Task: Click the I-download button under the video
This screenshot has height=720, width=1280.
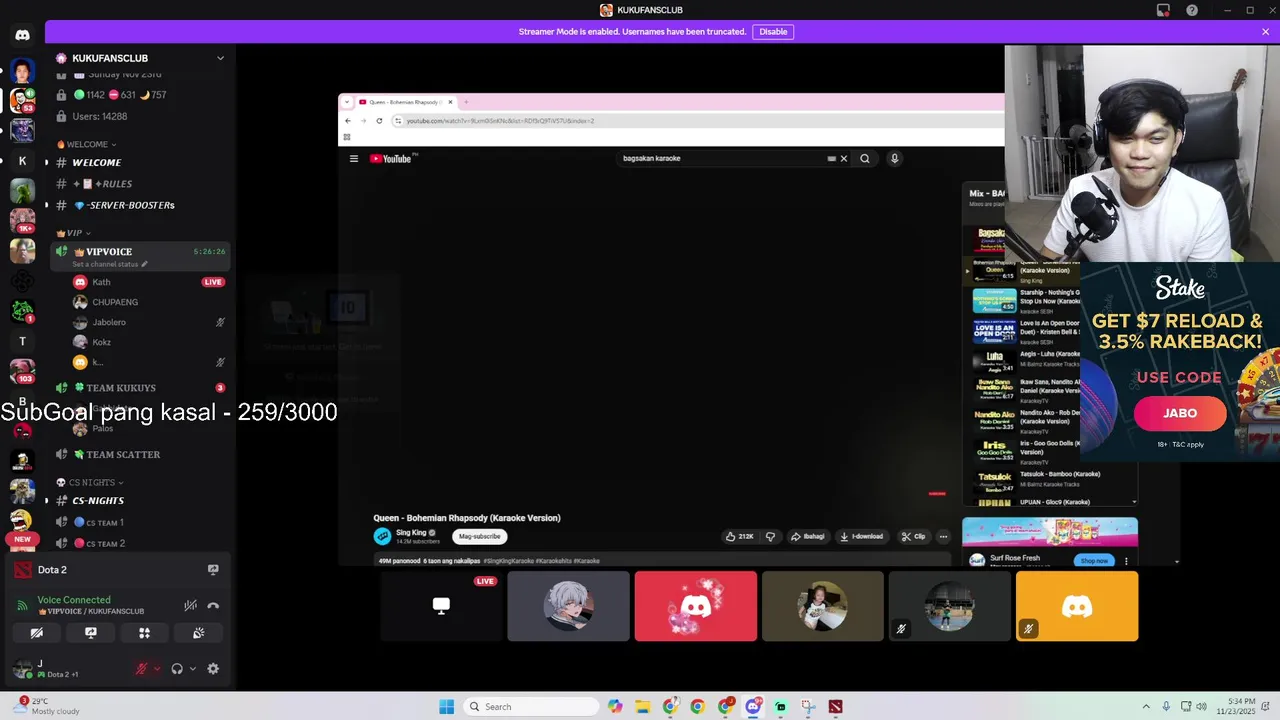Action: 862,536
